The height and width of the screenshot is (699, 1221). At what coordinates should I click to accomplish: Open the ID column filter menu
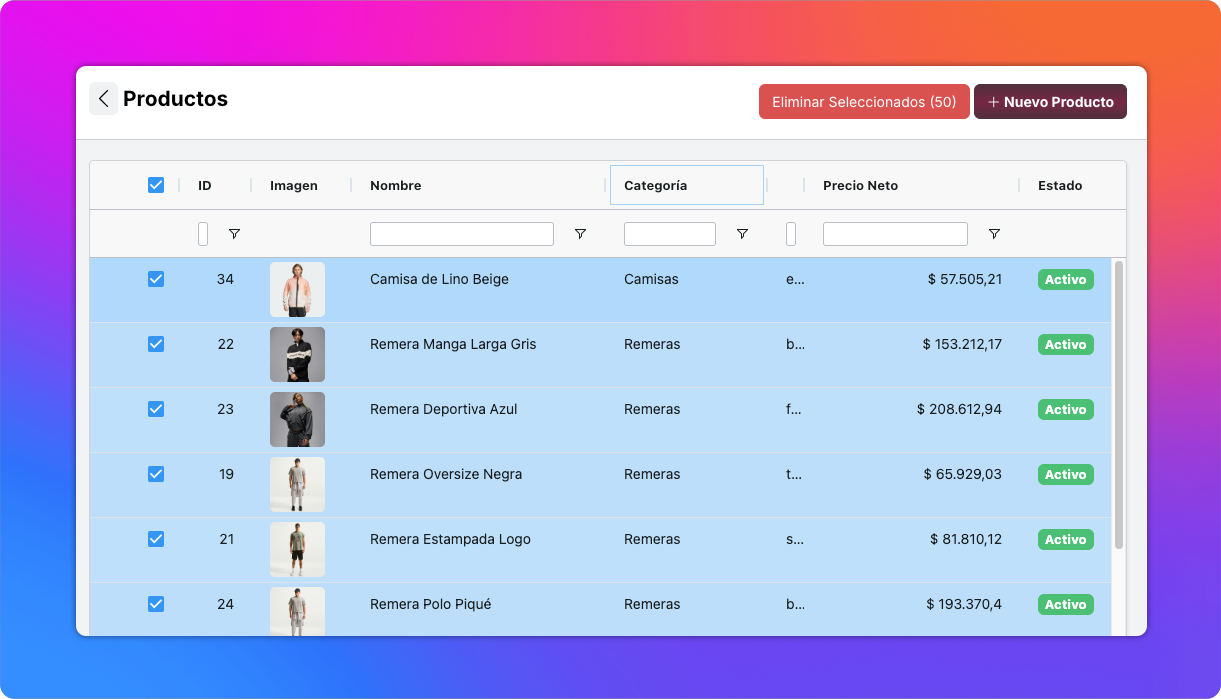(x=234, y=234)
